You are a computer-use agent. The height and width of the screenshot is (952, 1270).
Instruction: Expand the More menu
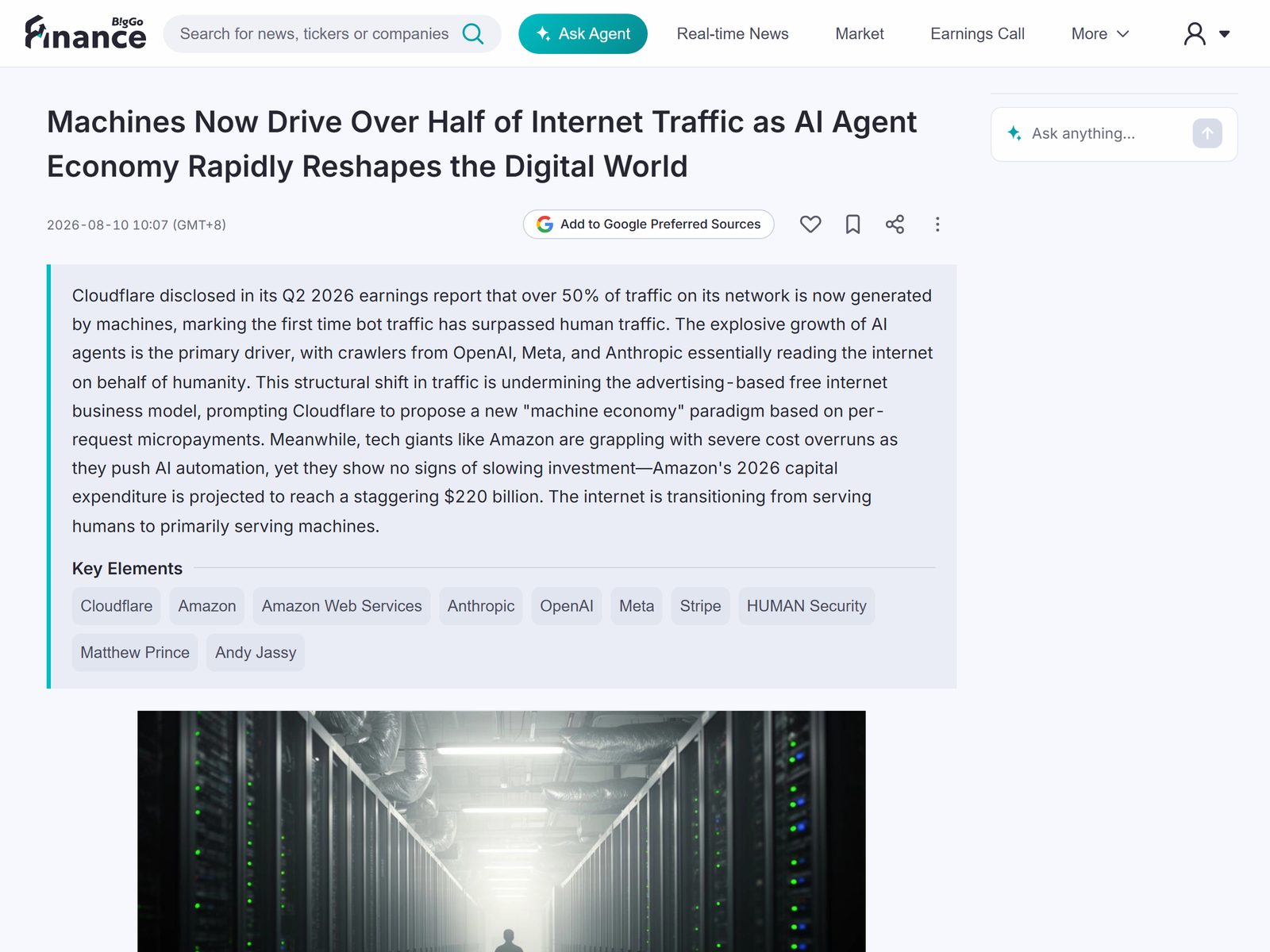pyautogui.click(x=1100, y=34)
